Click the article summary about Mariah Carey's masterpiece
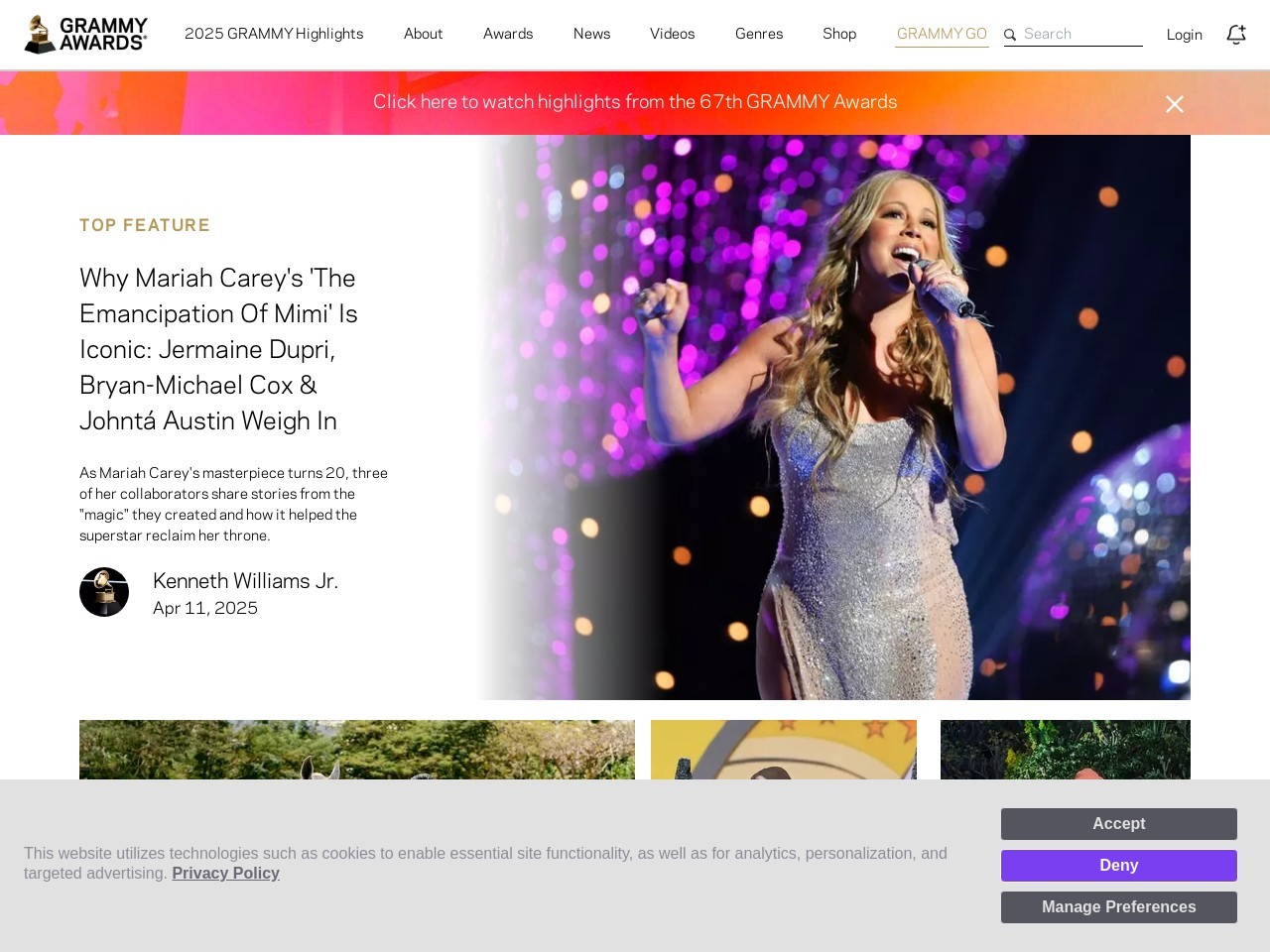This screenshot has width=1270, height=952. [x=234, y=504]
